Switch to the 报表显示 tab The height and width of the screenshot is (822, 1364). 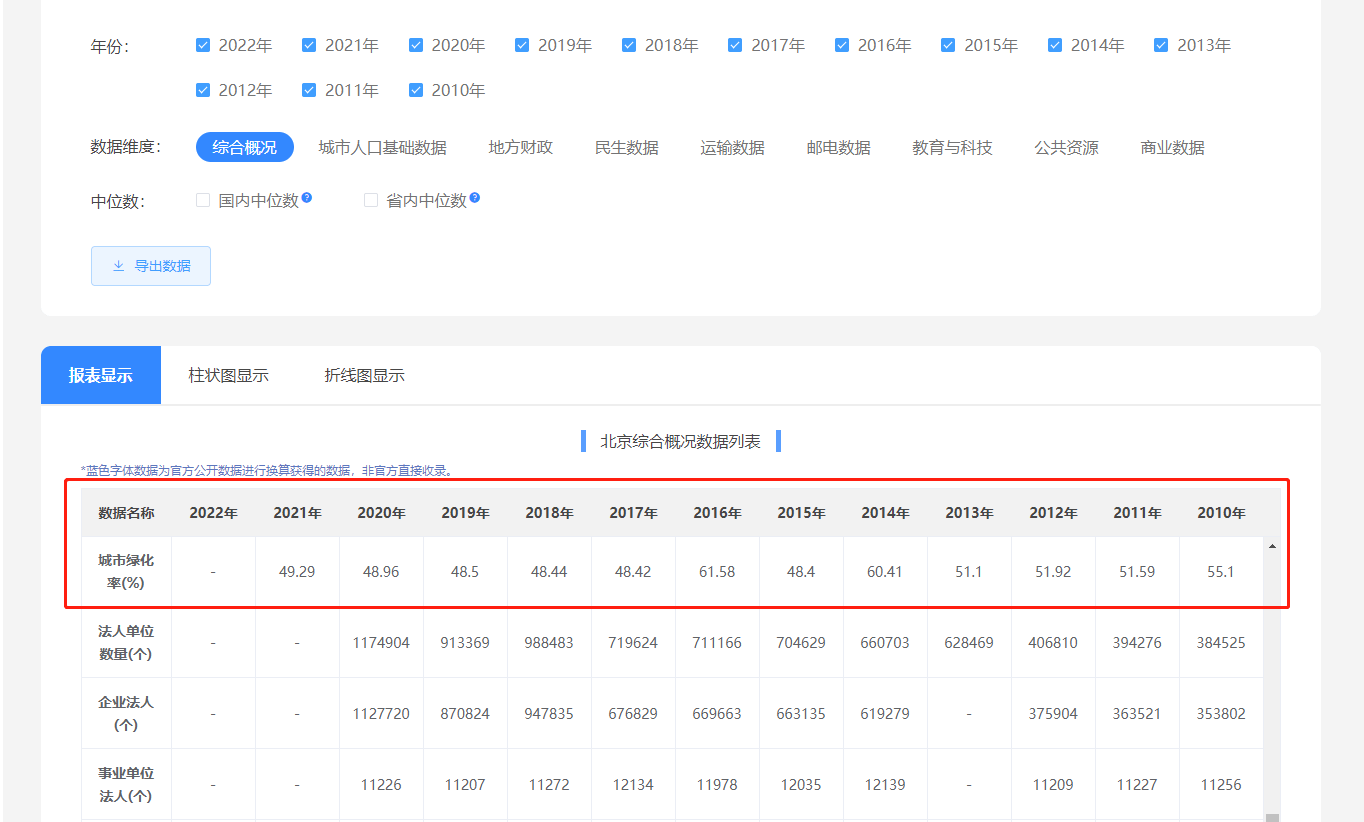pos(101,375)
